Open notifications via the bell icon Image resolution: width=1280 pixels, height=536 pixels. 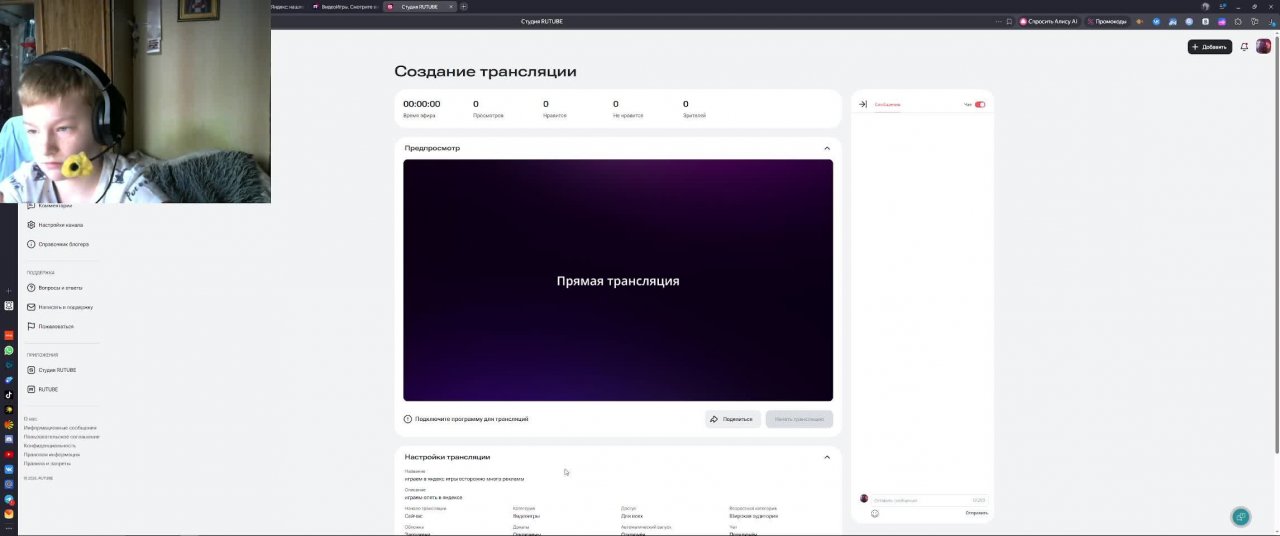[1244, 47]
